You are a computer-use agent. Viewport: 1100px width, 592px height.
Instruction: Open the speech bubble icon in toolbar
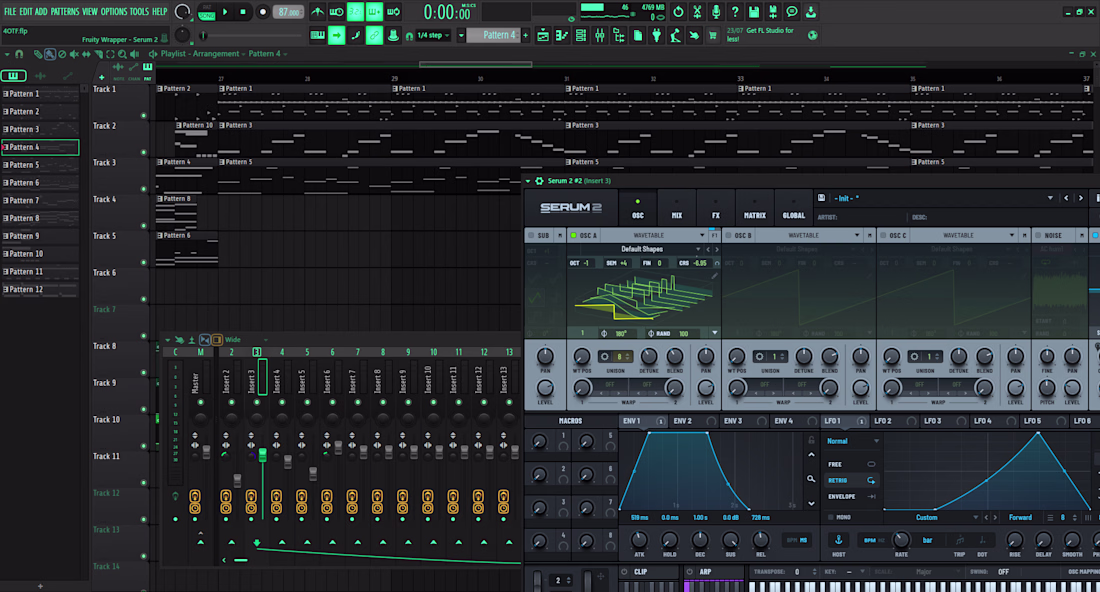(x=792, y=12)
